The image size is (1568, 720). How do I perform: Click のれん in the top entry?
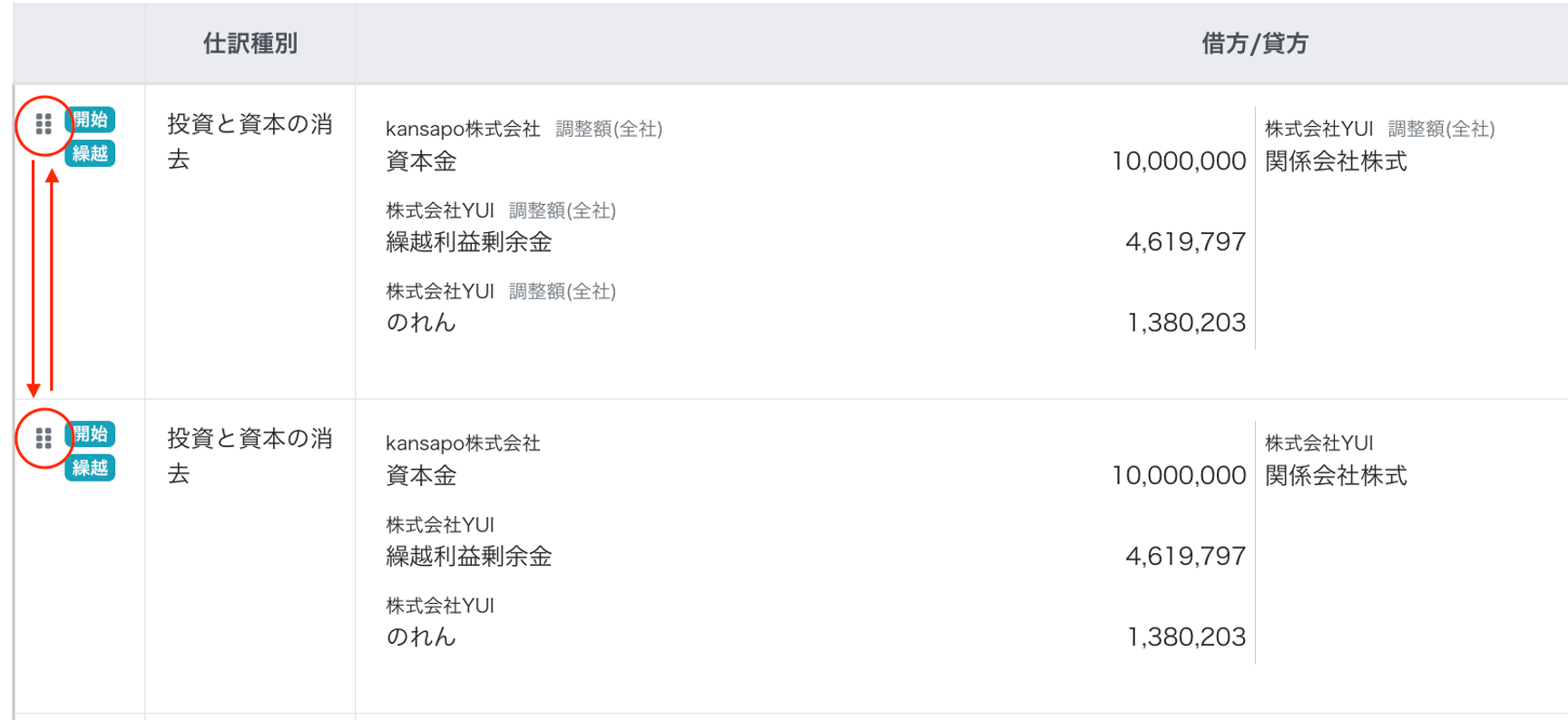click(x=421, y=323)
